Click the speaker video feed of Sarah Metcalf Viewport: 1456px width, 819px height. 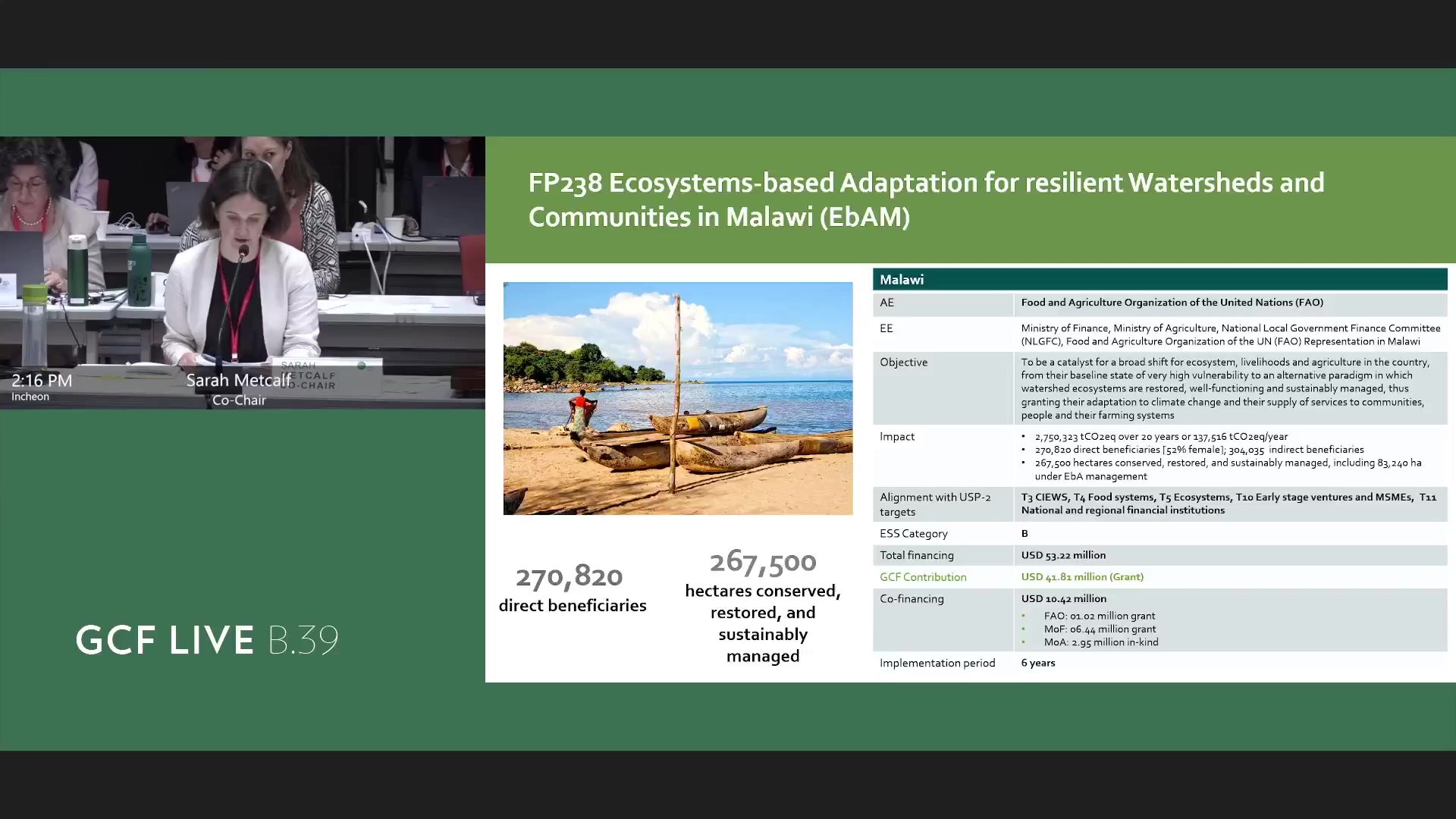[x=243, y=273]
